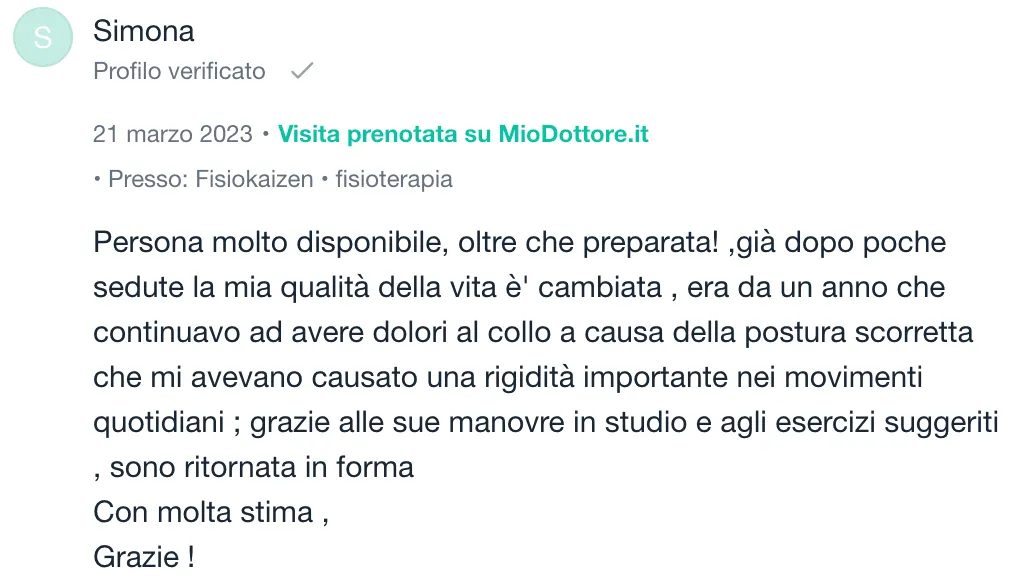Click review line starting 'Persona molto disponibile'
This screenshot has width=1027, height=588.
(519, 243)
